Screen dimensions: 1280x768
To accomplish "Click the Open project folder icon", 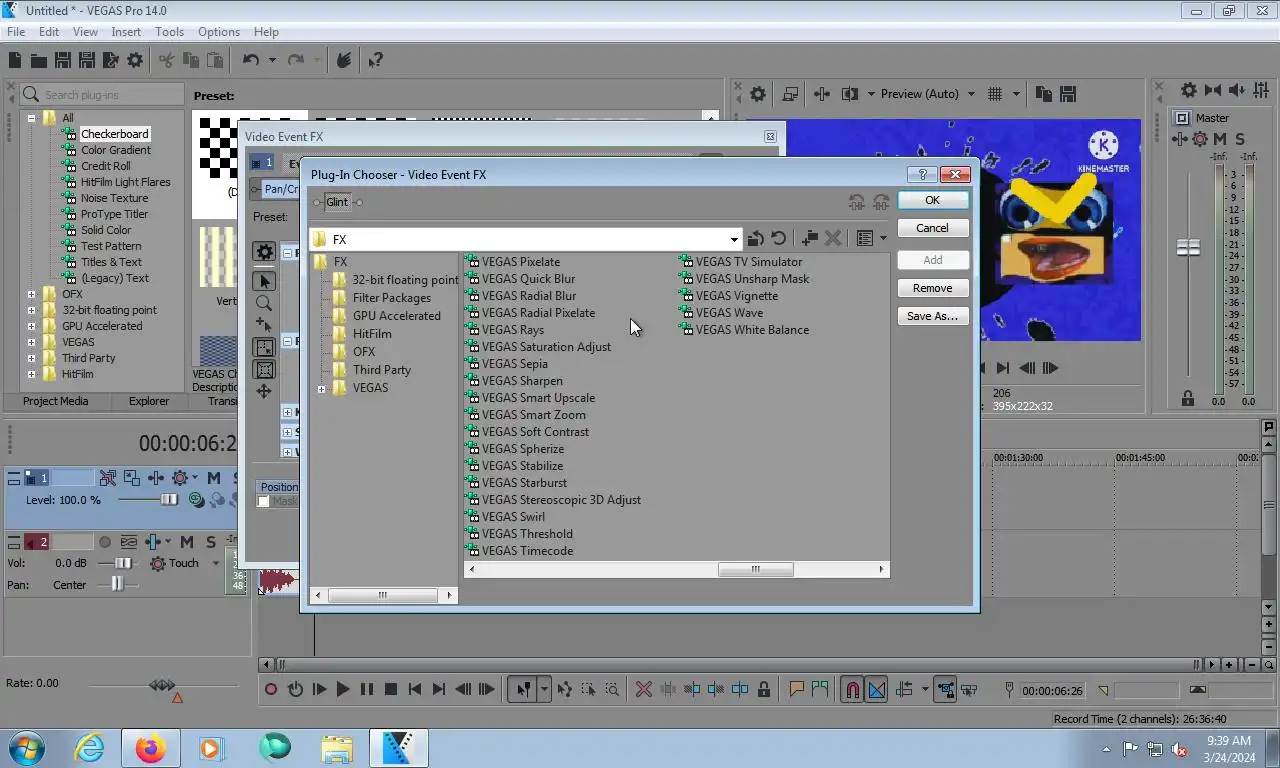I will click(38, 61).
